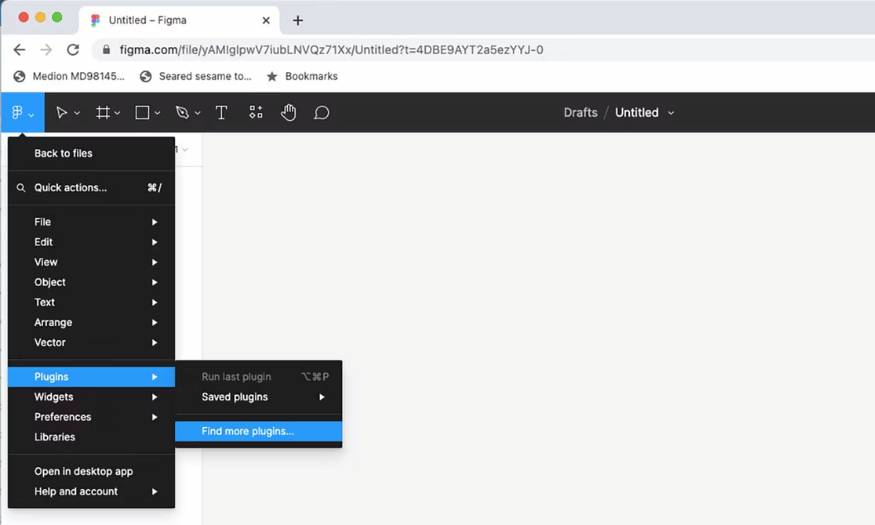Viewport: 875px width, 525px height.
Task: Activate the Hand tool
Action: (289, 113)
